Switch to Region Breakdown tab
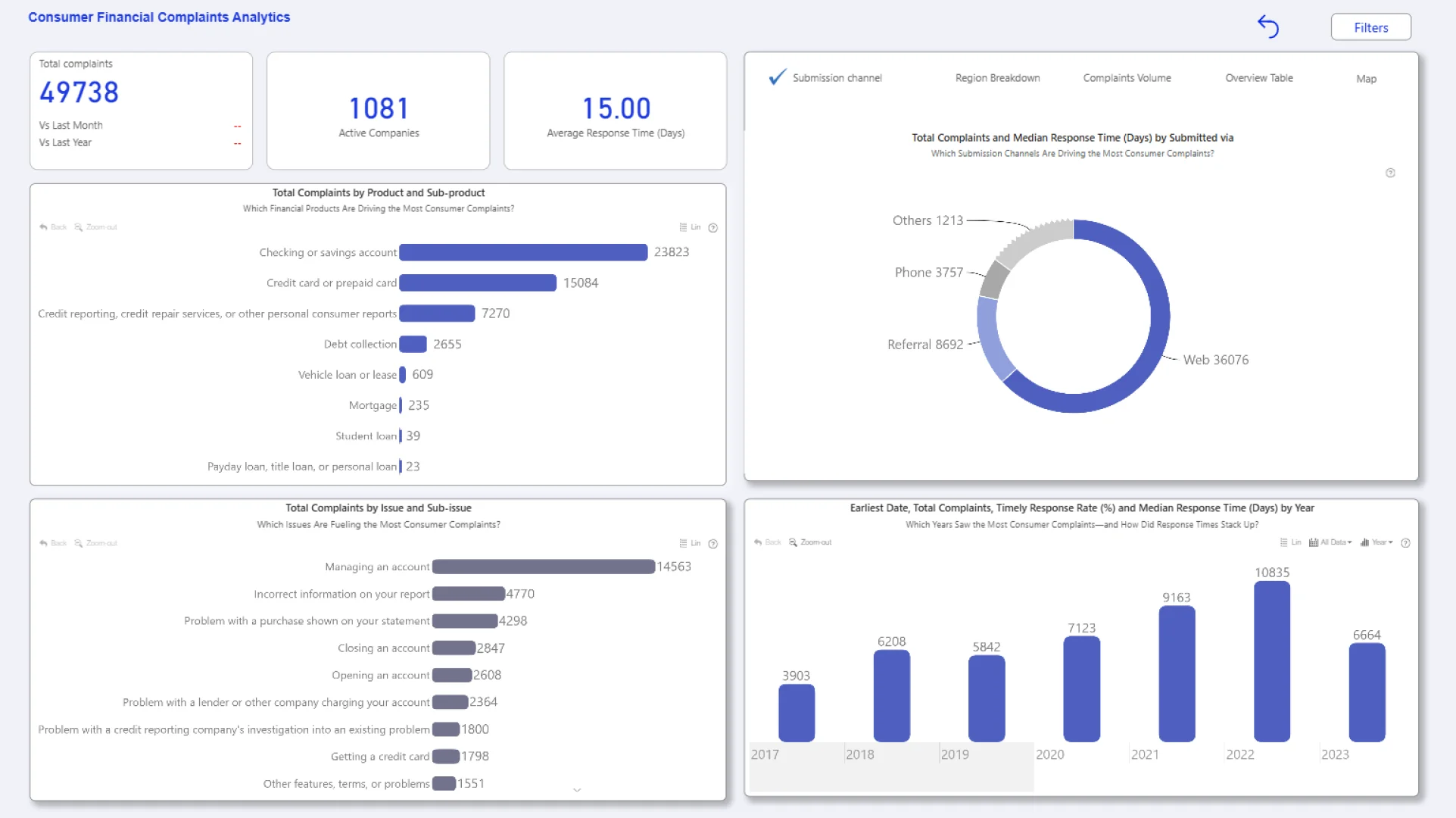This screenshot has width=1456, height=818. [x=997, y=78]
